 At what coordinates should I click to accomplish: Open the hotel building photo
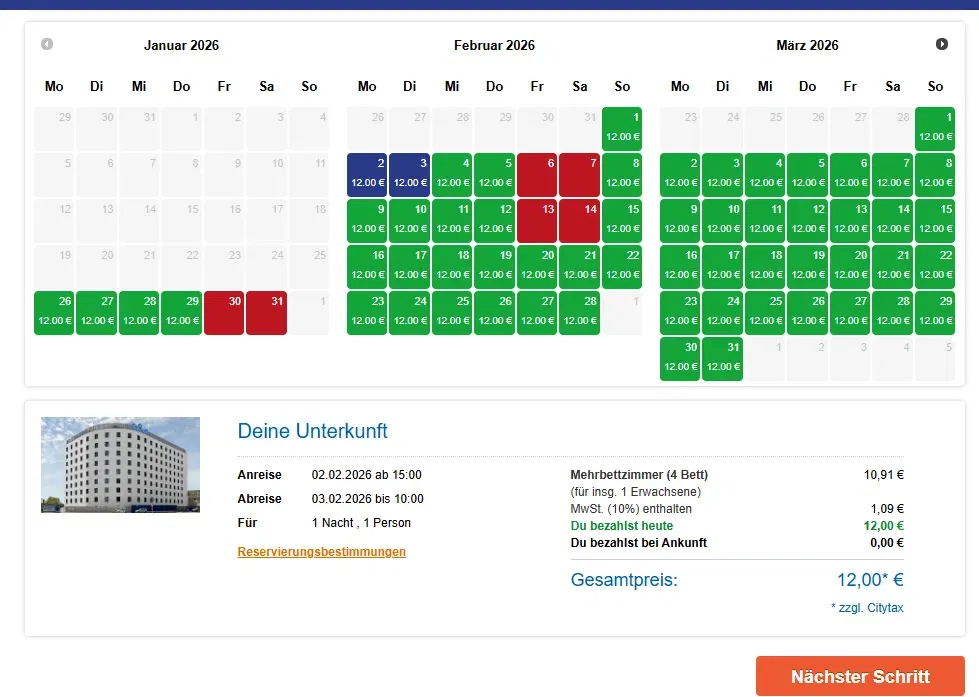pos(120,464)
